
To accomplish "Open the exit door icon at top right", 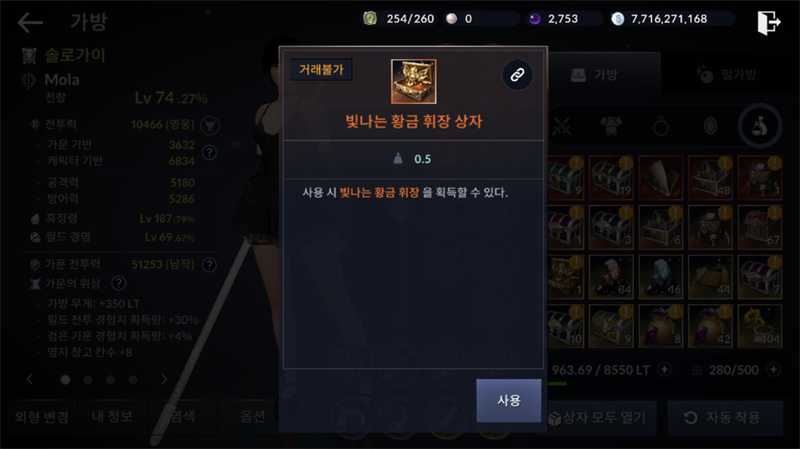I will 768,22.
